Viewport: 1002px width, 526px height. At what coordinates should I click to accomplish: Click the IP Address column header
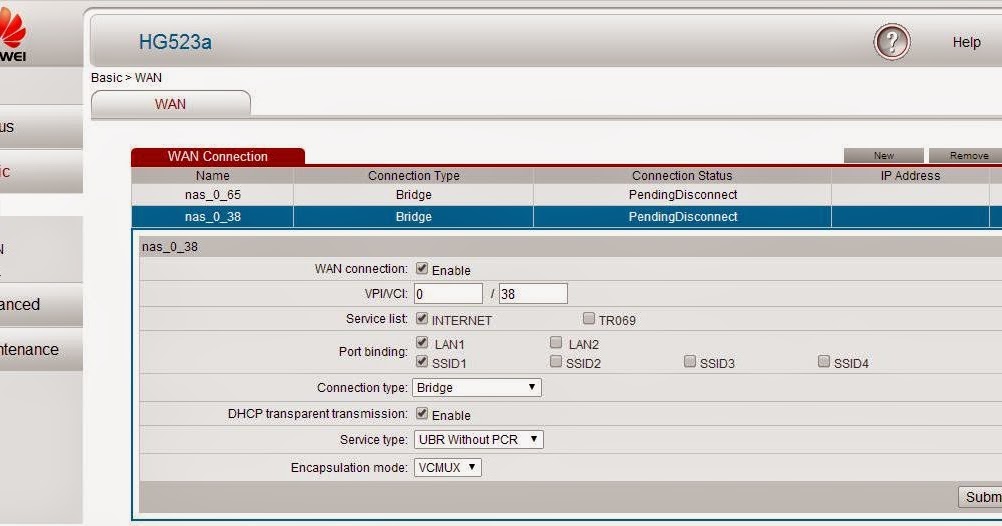[910, 176]
